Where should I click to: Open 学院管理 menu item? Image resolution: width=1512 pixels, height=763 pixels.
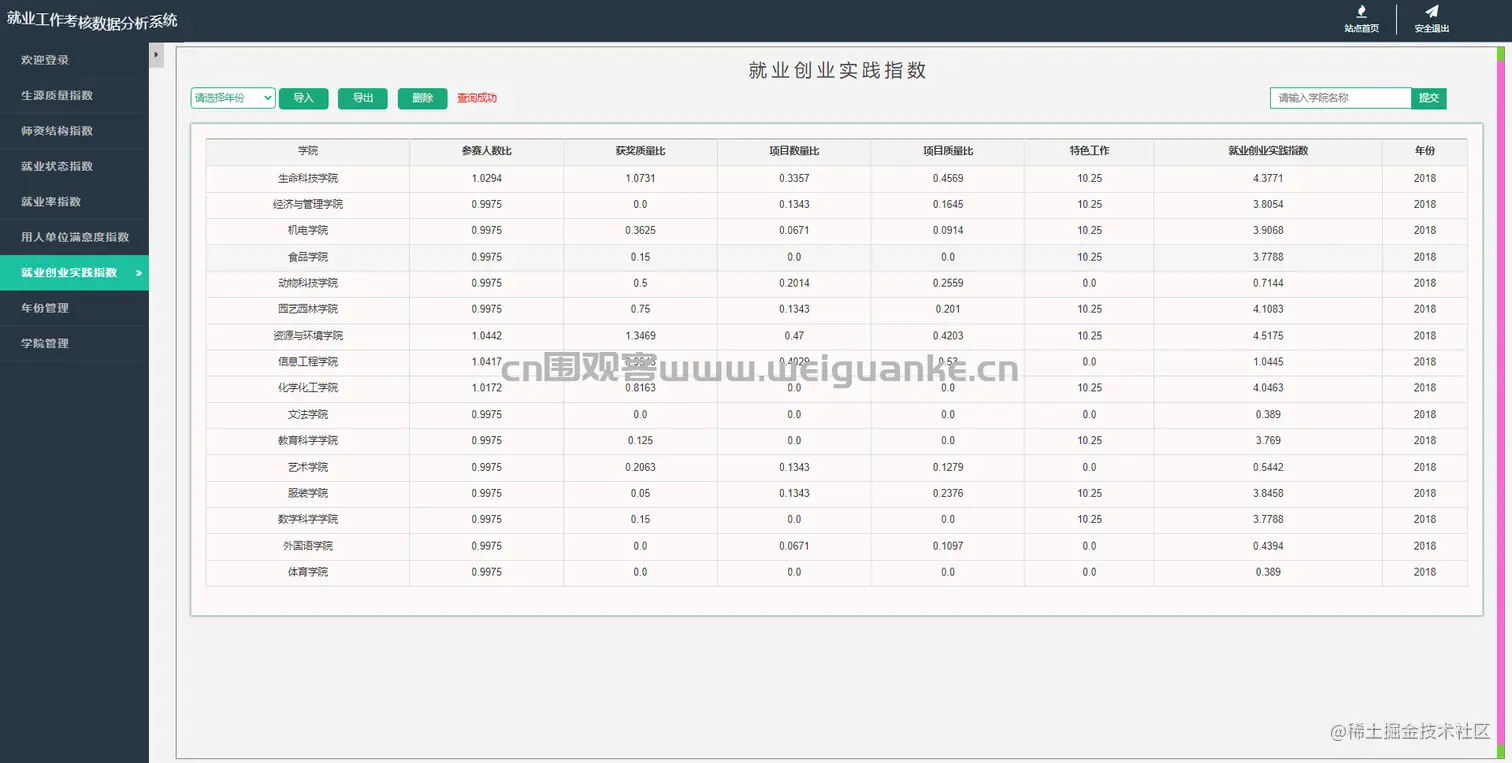click(74, 343)
